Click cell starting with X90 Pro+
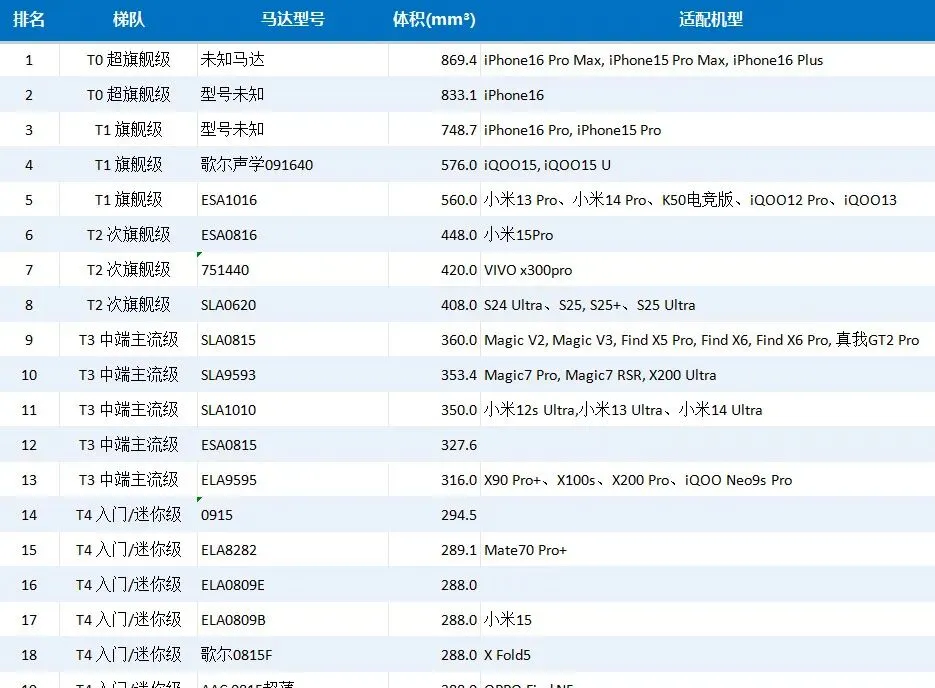935x688 pixels. click(x=637, y=481)
